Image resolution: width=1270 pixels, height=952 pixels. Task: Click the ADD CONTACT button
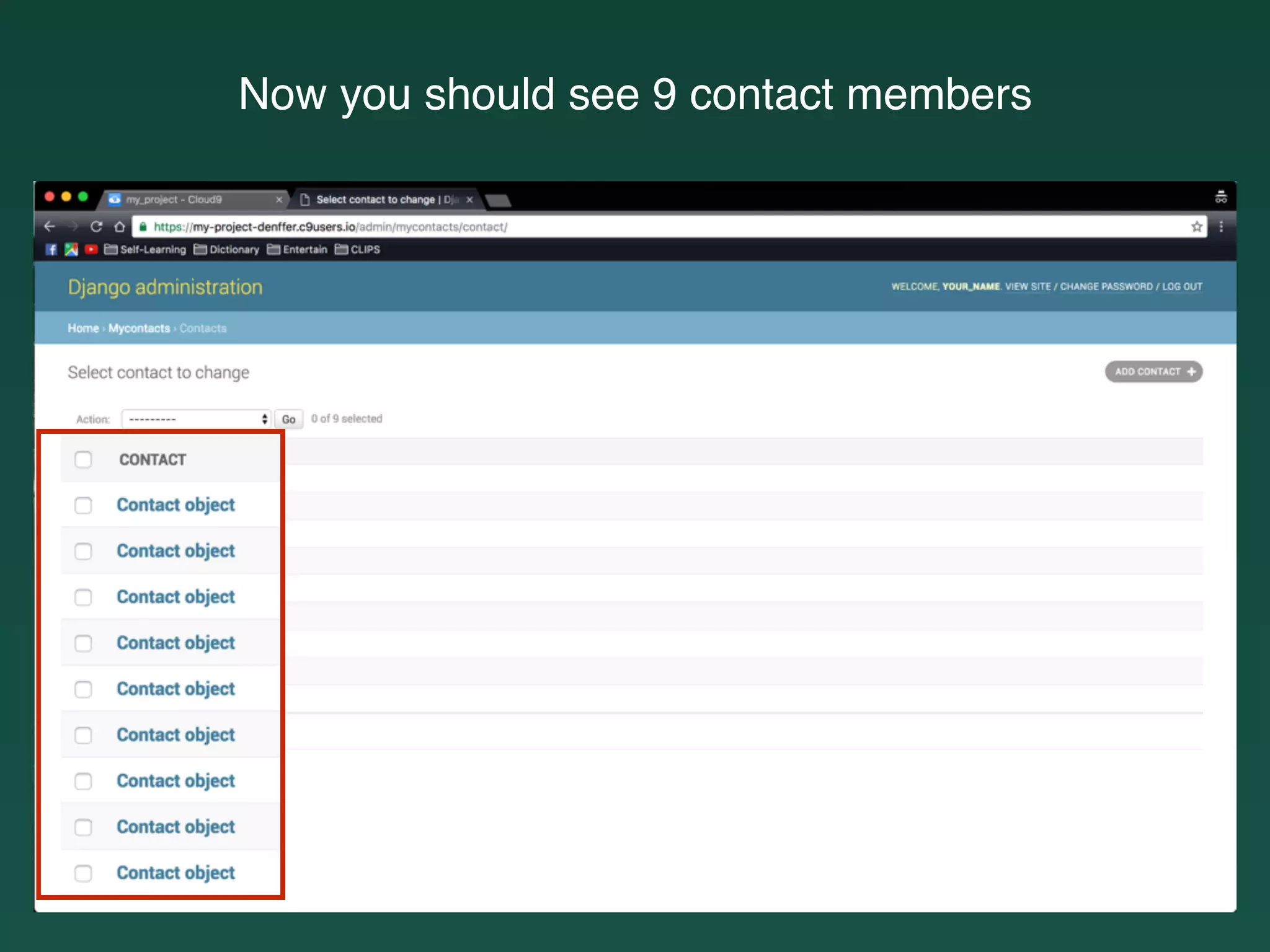pyautogui.click(x=1153, y=372)
